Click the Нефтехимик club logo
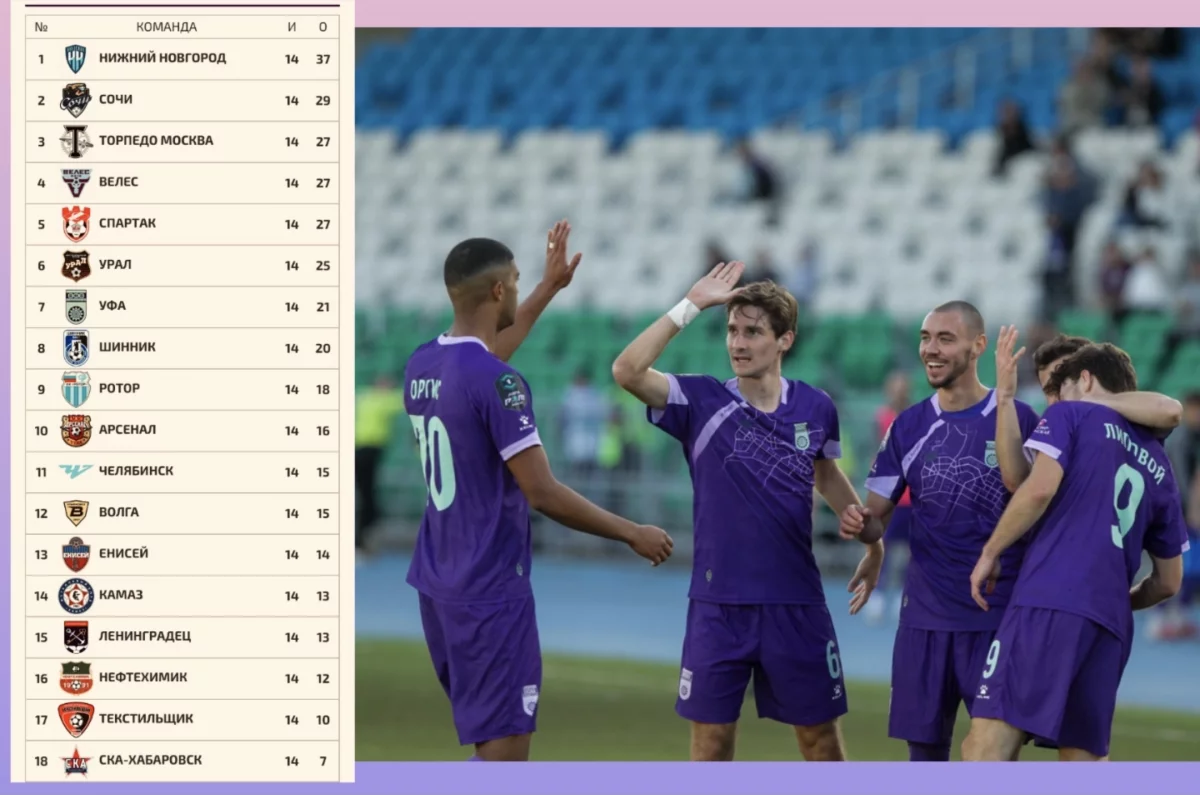 pos(75,678)
